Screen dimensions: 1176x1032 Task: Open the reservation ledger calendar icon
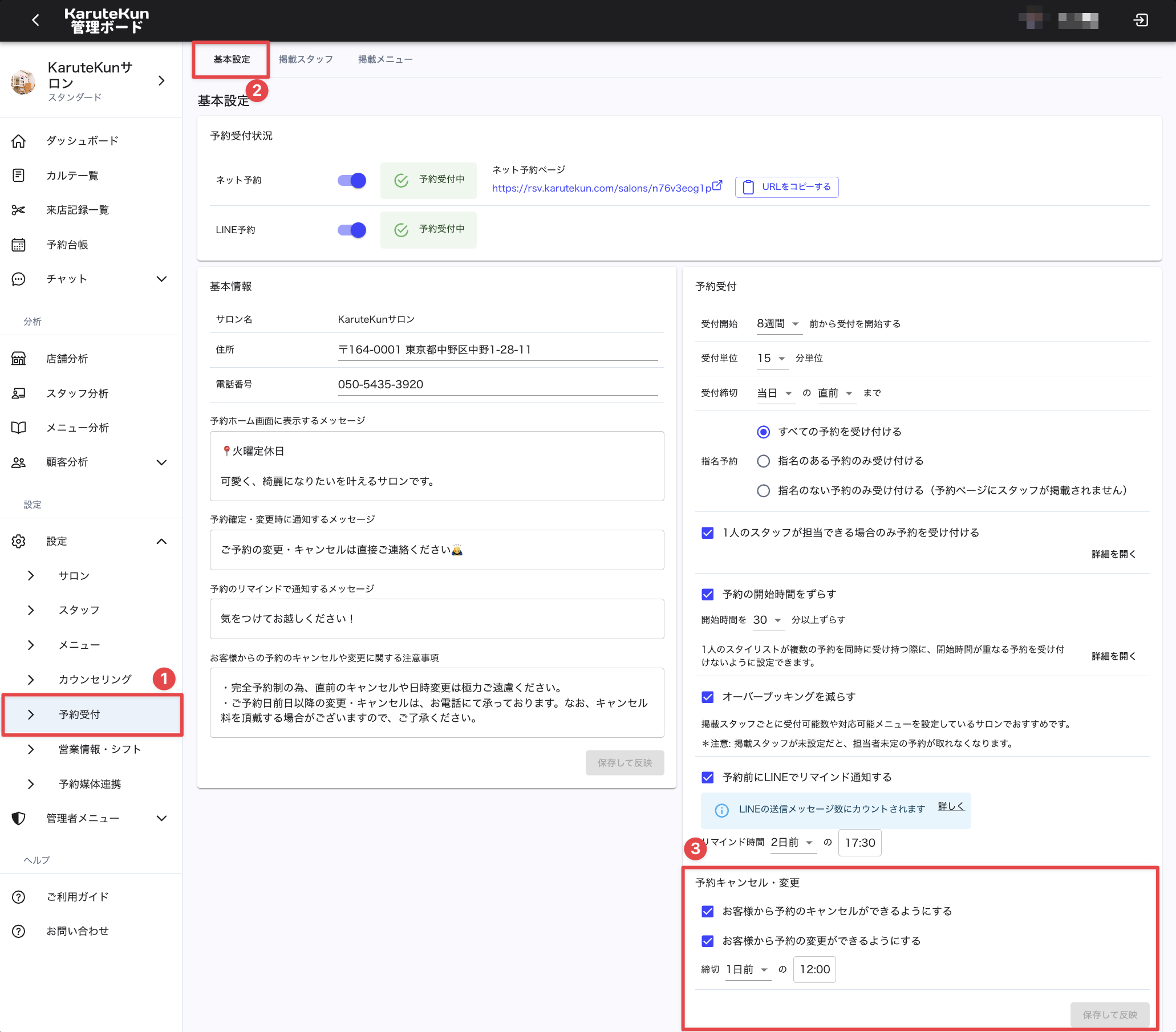18,245
